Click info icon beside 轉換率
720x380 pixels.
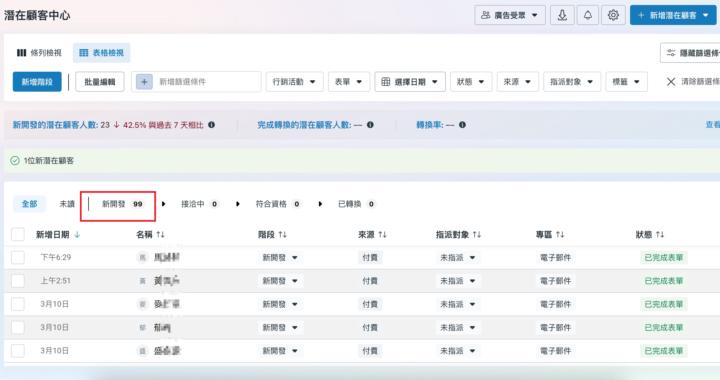click(x=462, y=125)
